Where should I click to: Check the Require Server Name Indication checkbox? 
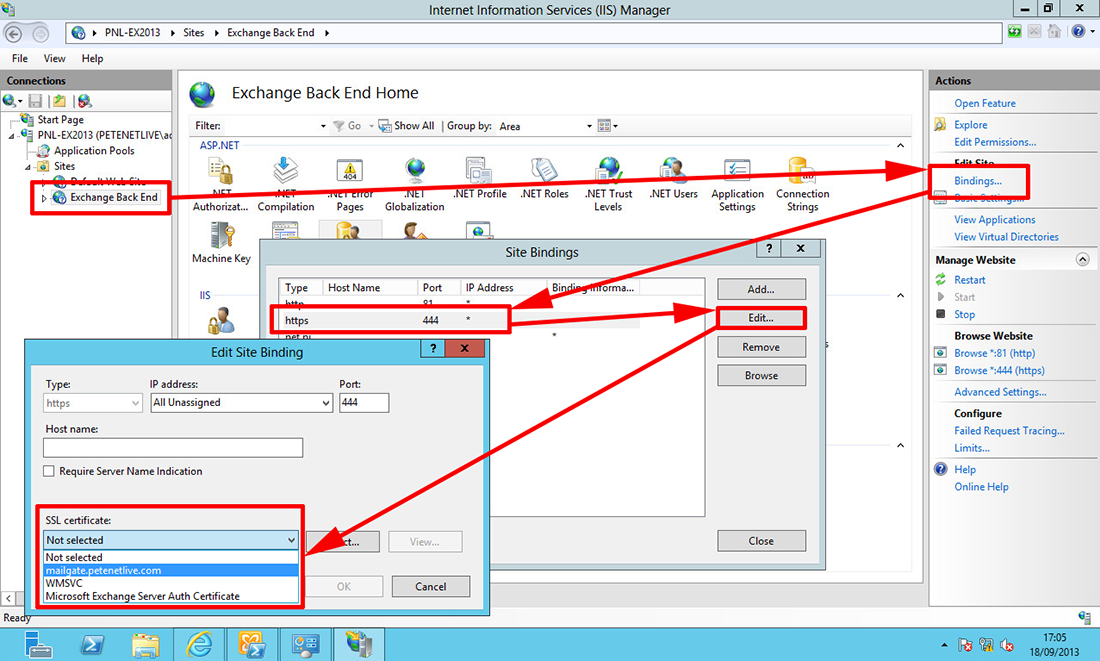click(46, 471)
